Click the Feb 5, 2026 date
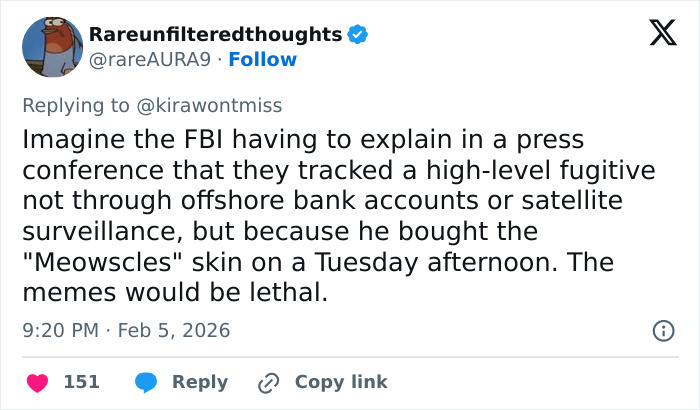700x410 pixels. point(176,329)
